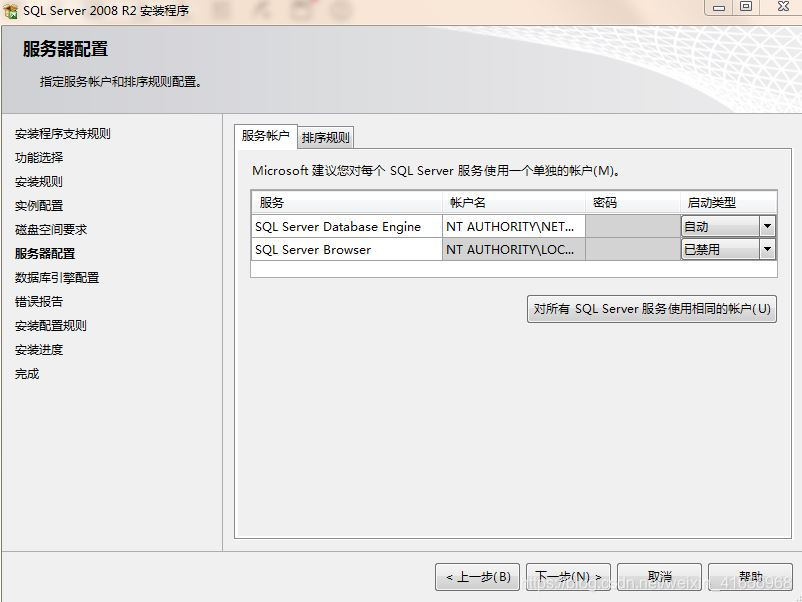
Task: Click password field for SQL Server Browser
Action: coord(633,249)
